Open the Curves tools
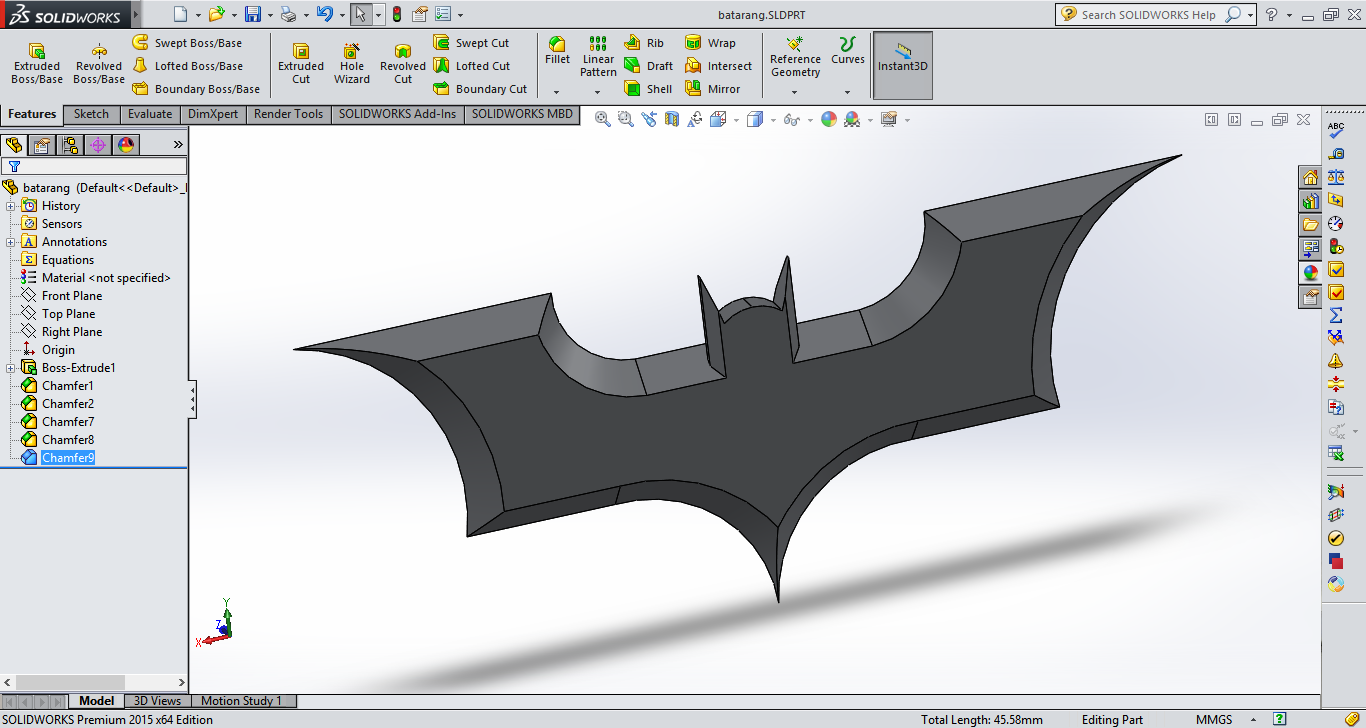Viewport: 1366px width, 728px height. click(x=847, y=51)
